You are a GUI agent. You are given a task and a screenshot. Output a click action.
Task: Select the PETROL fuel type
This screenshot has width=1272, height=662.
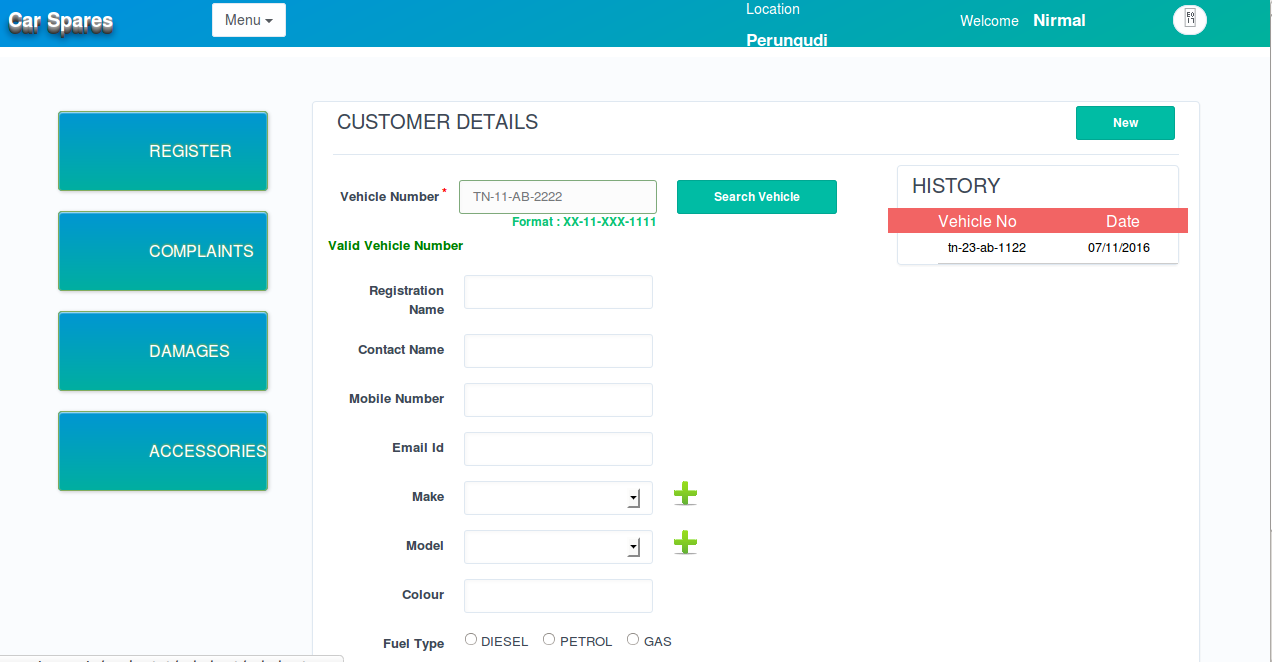pyautogui.click(x=549, y=640)
